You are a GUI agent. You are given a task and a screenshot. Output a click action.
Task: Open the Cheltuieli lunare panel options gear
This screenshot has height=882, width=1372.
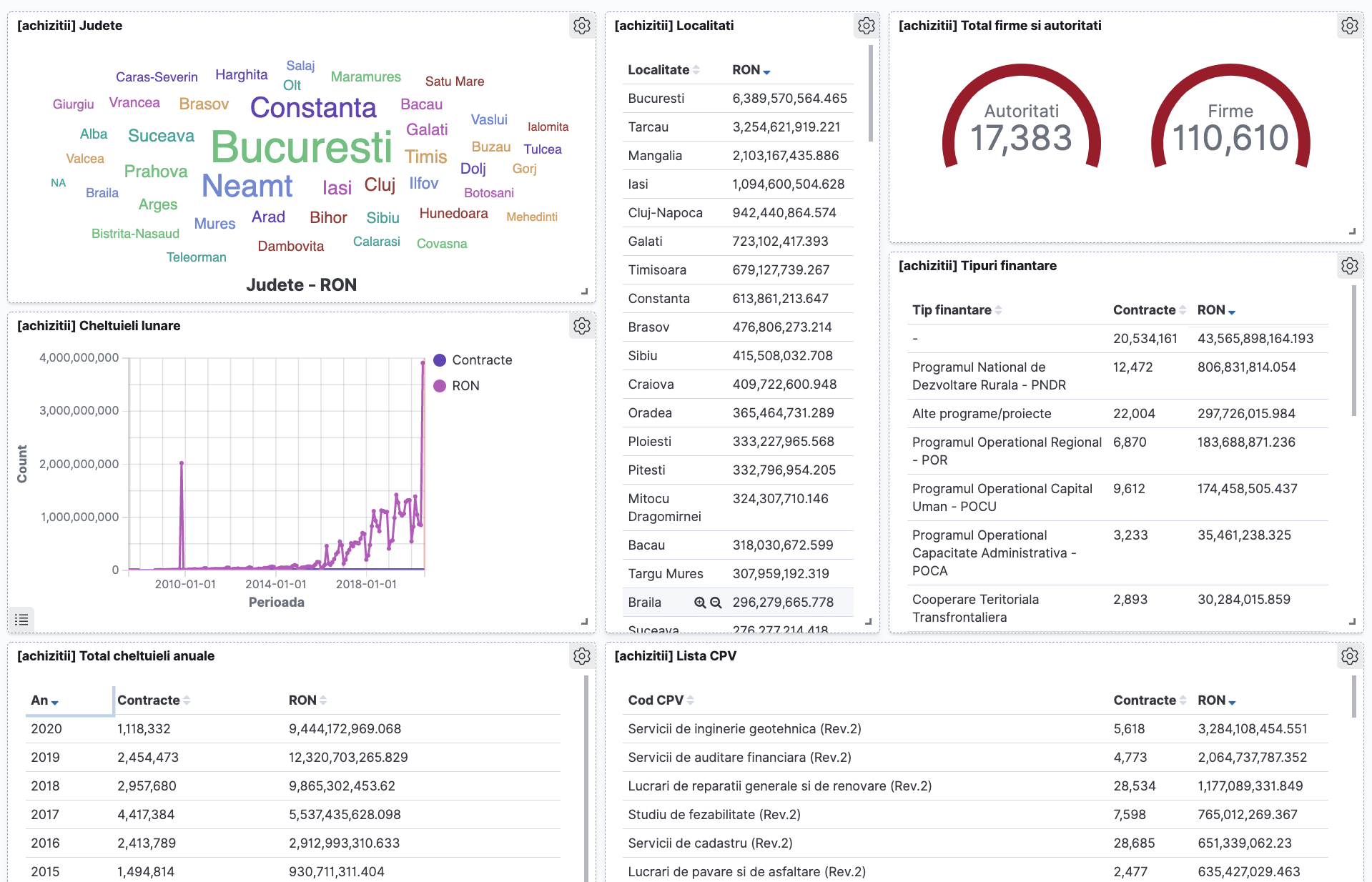[x=582, y=326]
